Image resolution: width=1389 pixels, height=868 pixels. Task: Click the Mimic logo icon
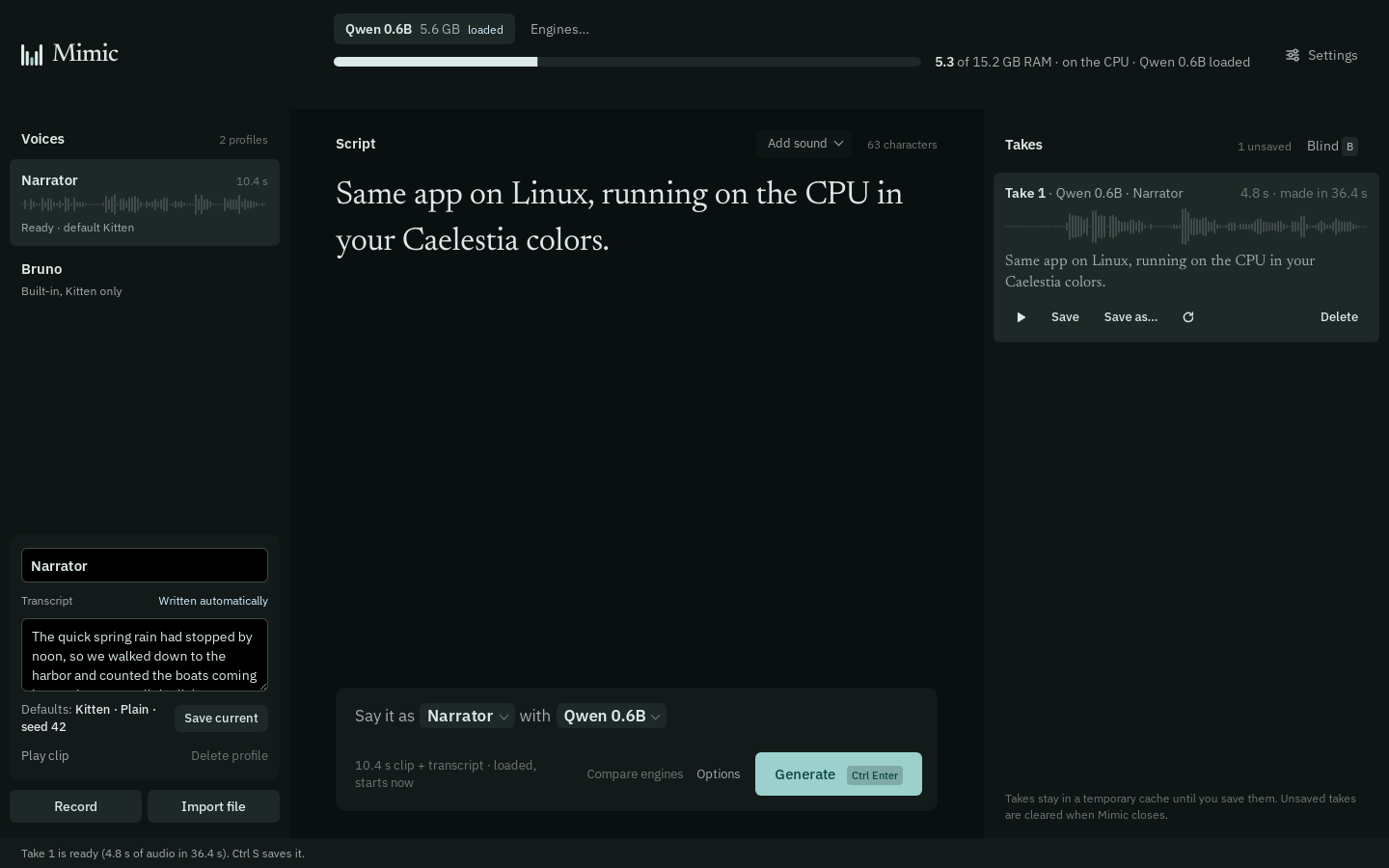point(32,54)
